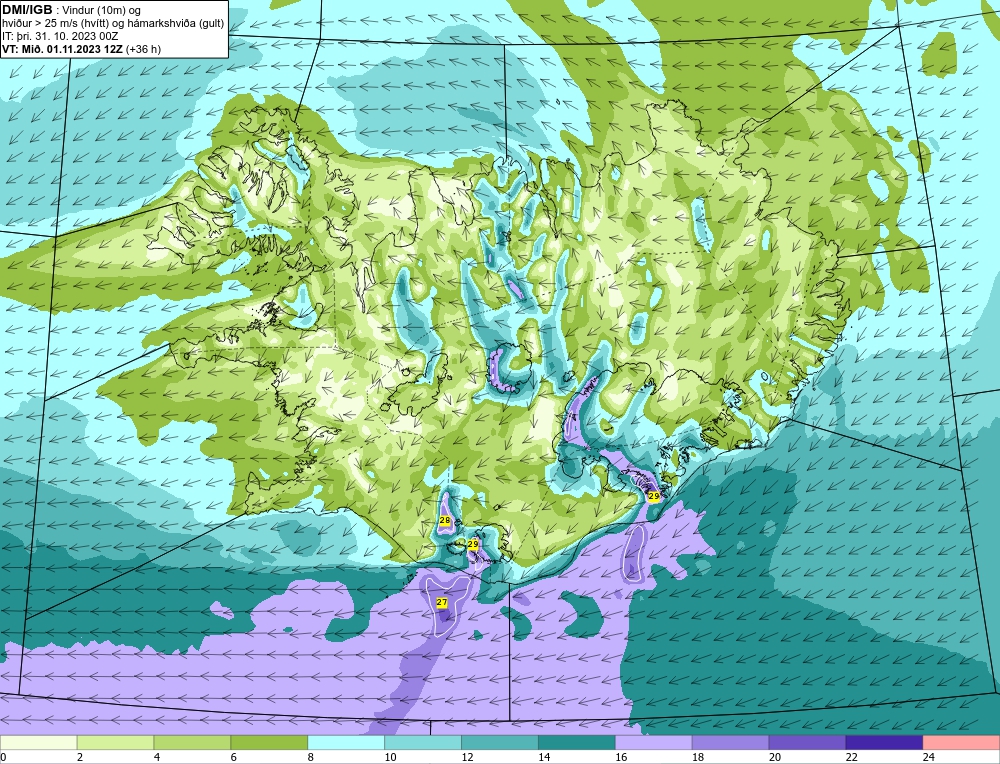
Task: Click the legend scale number 4
Action: click(x=157, y=757)
